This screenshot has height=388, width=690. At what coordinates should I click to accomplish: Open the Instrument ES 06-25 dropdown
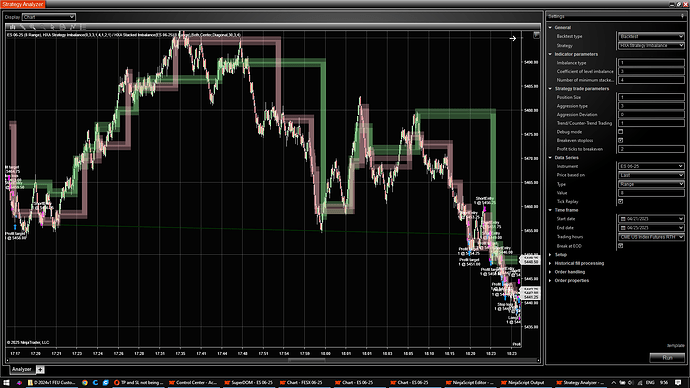[x=651, y=166]
